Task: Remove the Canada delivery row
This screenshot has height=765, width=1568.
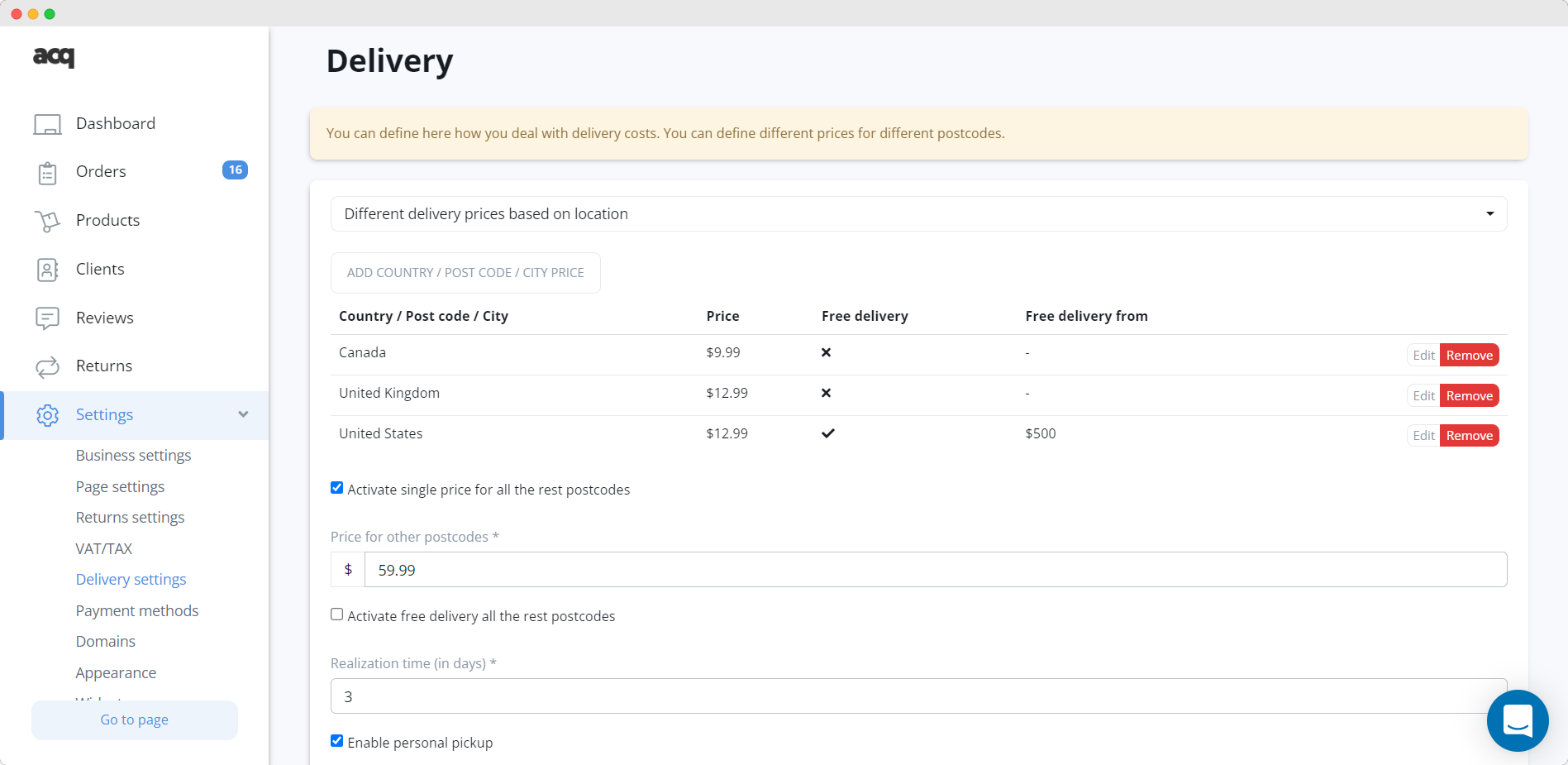Action: click(x=1469, y=355)
